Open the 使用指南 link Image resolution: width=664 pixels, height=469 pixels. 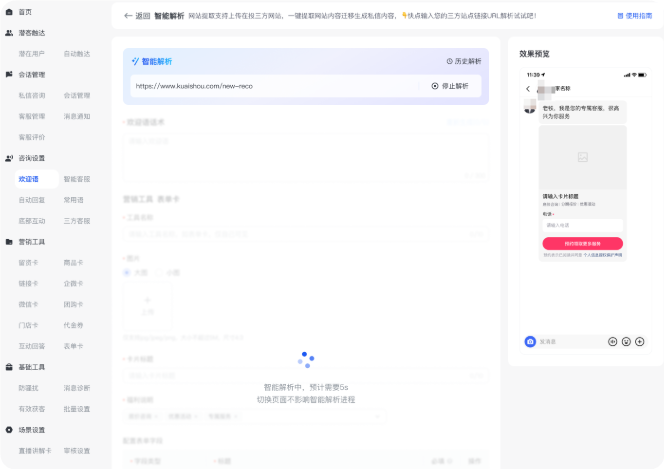[x=635, y=16]
